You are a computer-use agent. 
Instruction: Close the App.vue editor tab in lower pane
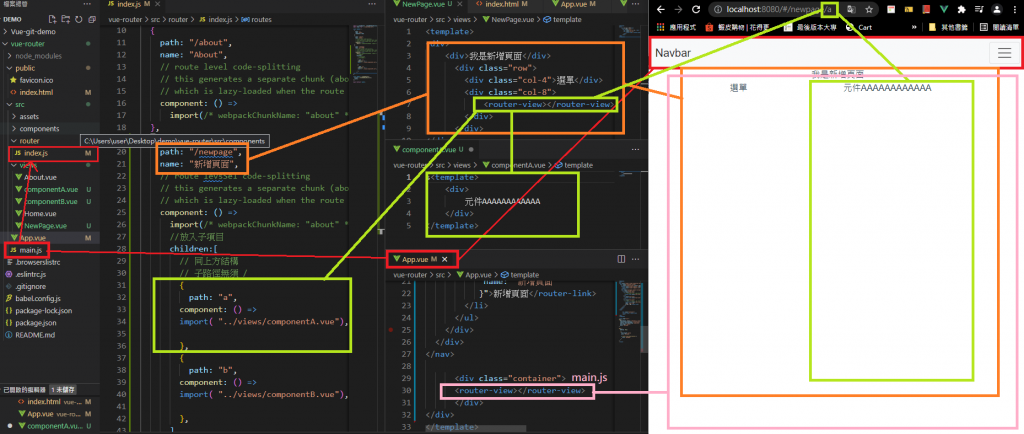click(445, 259)
